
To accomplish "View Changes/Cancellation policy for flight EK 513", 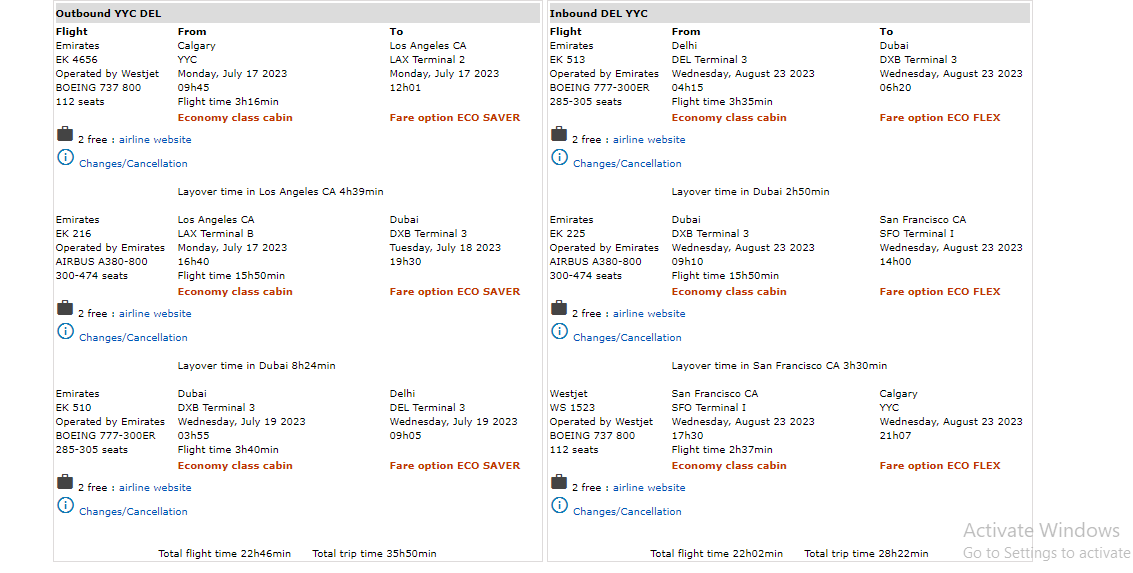I will tap(627, 164).
